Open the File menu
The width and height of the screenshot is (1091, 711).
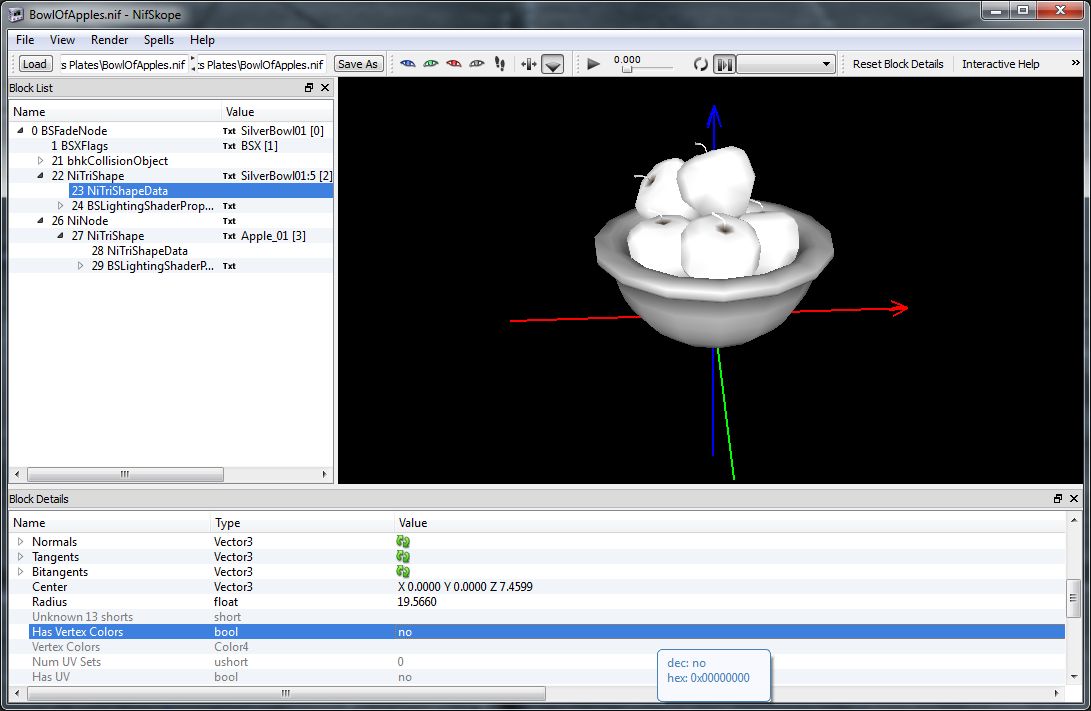pyautogui.click(x=25, y=40)
